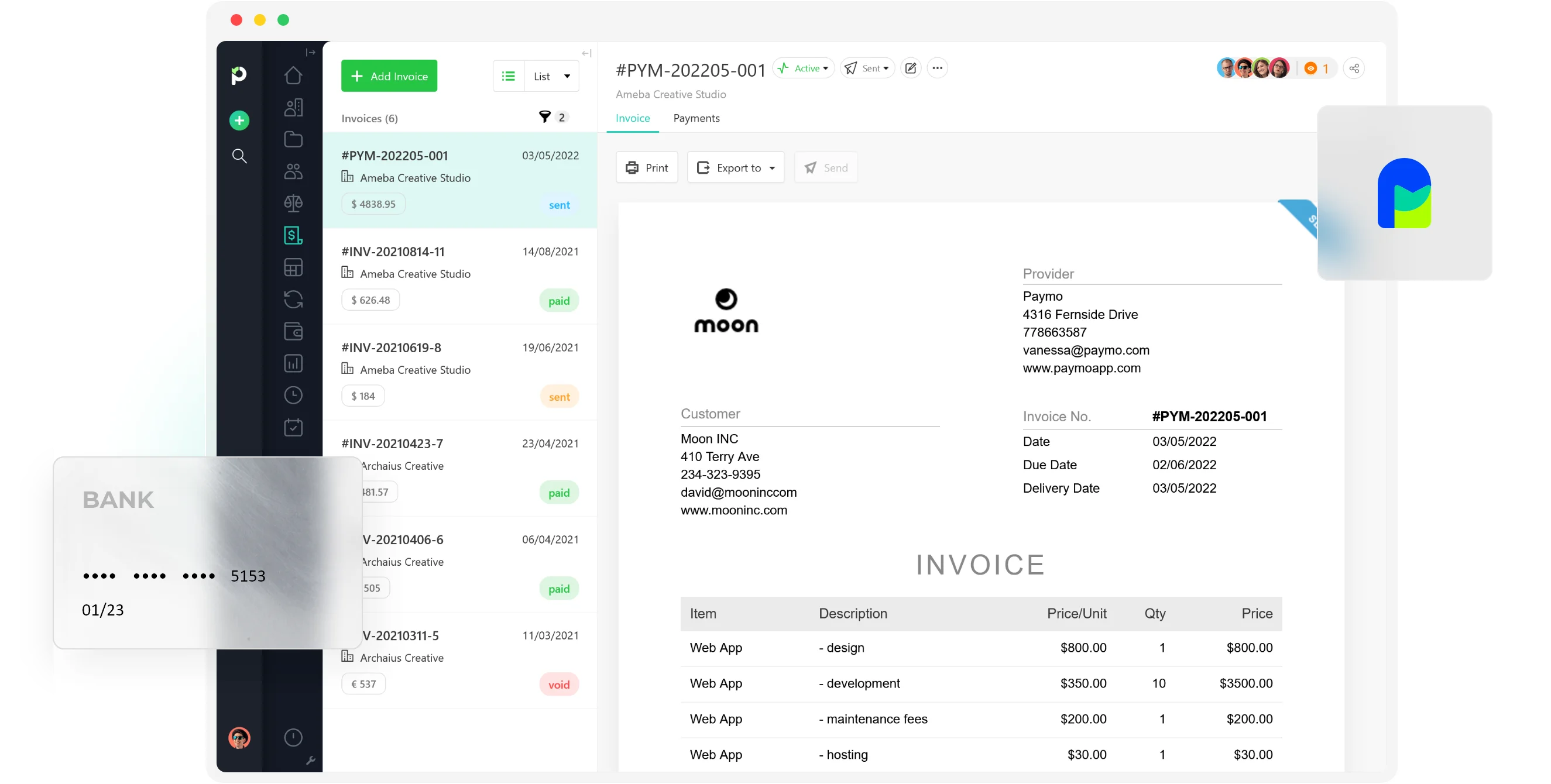Click the green plus quick-add button
This screenshot has height=784, width=1551.
pos(239,121)
